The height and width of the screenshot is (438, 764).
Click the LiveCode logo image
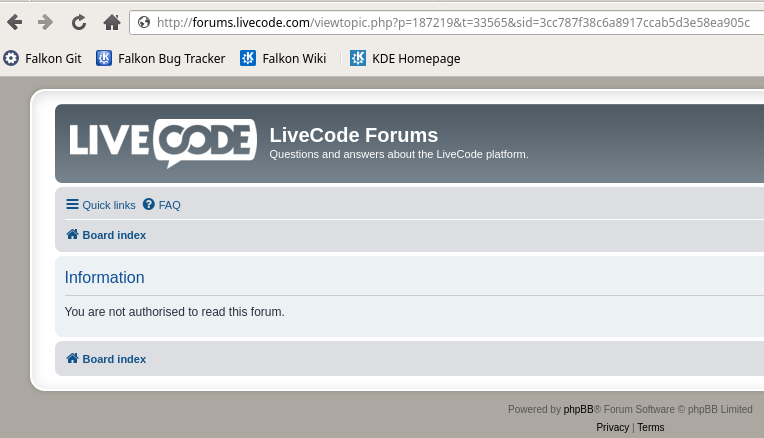(163, 143)
